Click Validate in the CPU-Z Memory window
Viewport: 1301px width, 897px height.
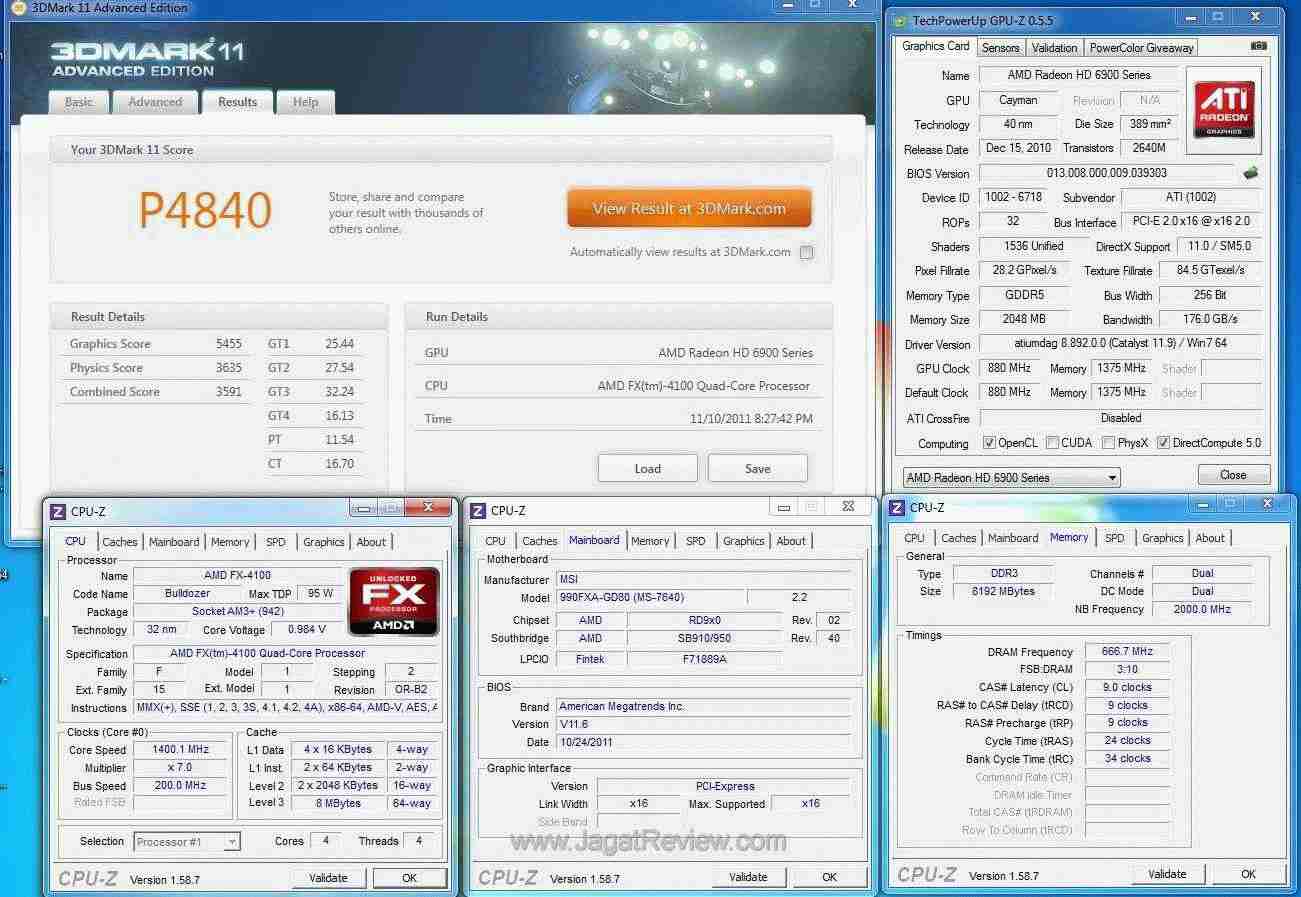pyautogui.click(x=1167, y=874)
